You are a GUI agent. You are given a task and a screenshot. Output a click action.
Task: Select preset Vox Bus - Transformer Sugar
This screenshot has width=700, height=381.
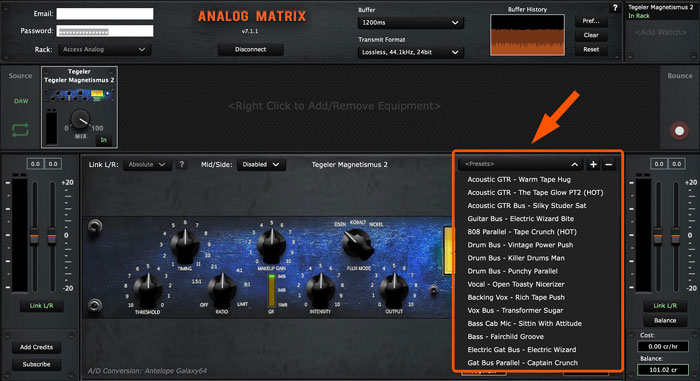pos(515,310)
